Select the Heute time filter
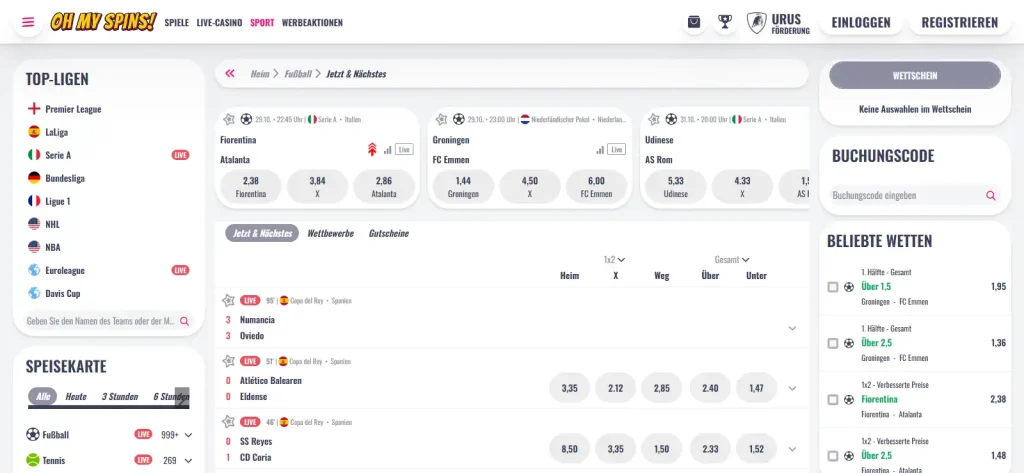The height and width of the screenshot is (473, 1024). 76,397
